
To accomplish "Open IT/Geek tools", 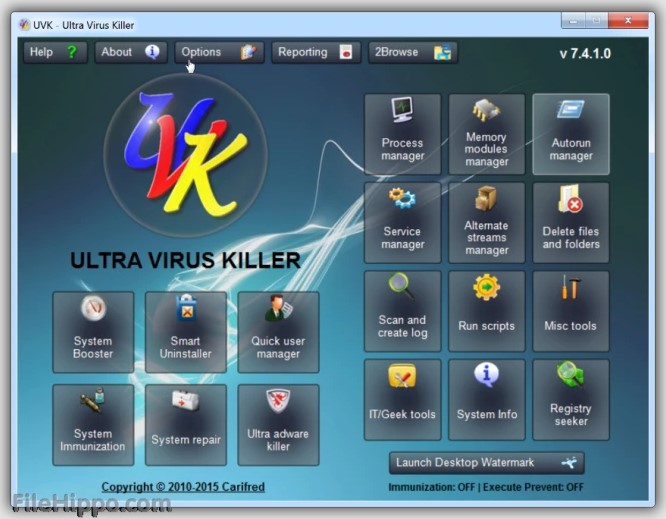I will pyautogui.click(x=402, y=399).
